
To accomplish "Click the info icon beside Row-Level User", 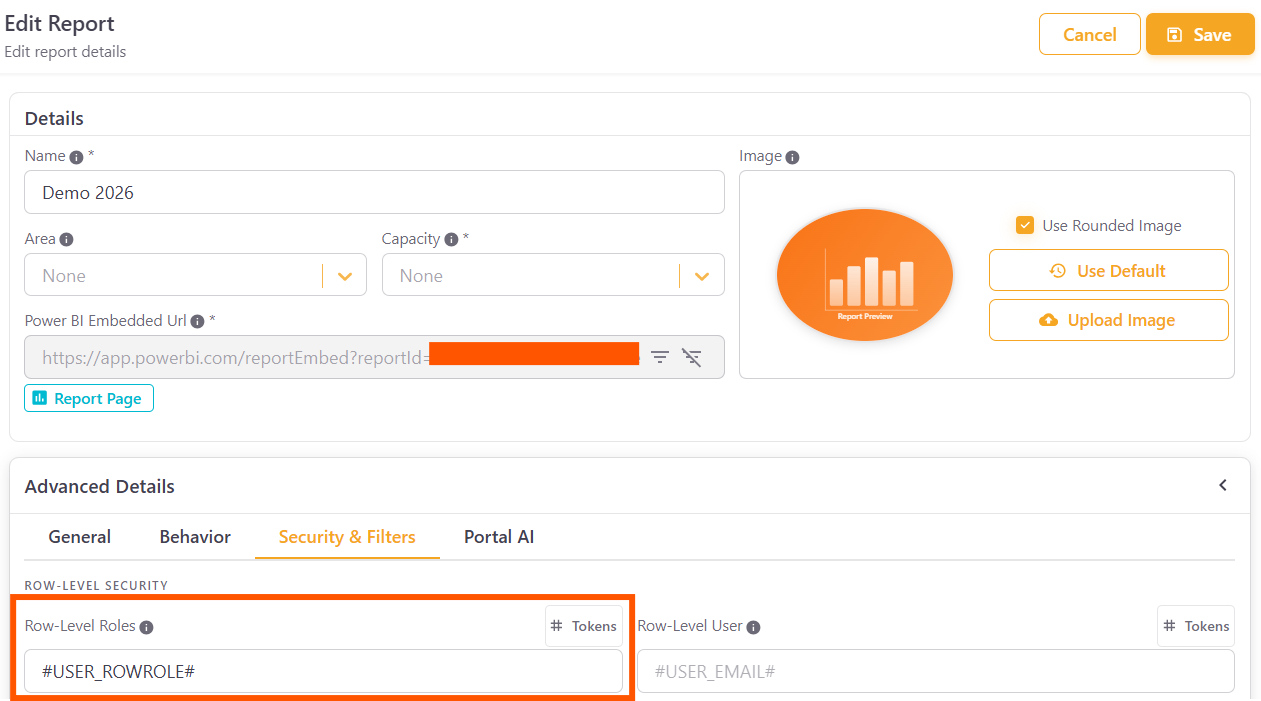I will pyautogui.click(x=753, y=627).
